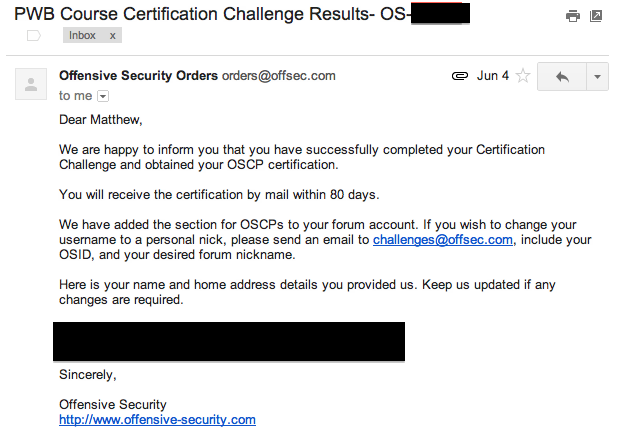This screenshot has height=442, width=628.
Task: Click the 'to me' recipient text
Action: [75, 96]
